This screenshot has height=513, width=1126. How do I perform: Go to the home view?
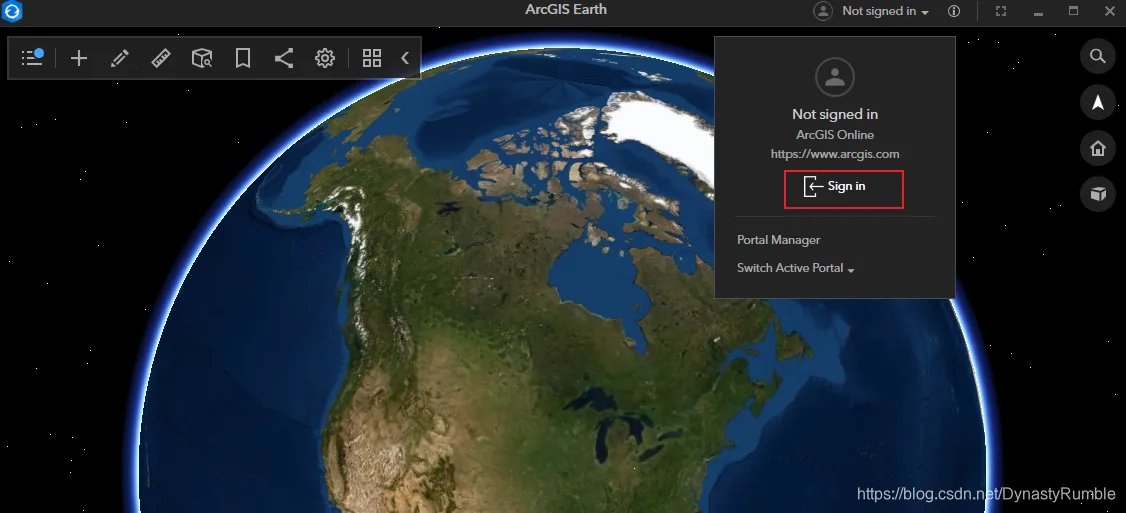point(1097,149)
